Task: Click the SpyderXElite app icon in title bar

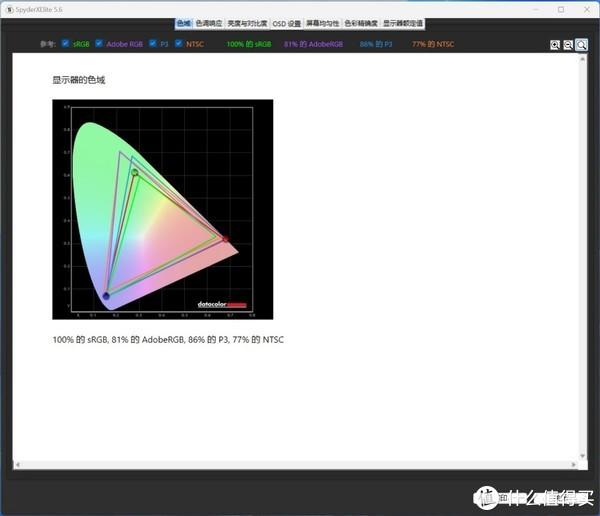Action: (10, 9)
